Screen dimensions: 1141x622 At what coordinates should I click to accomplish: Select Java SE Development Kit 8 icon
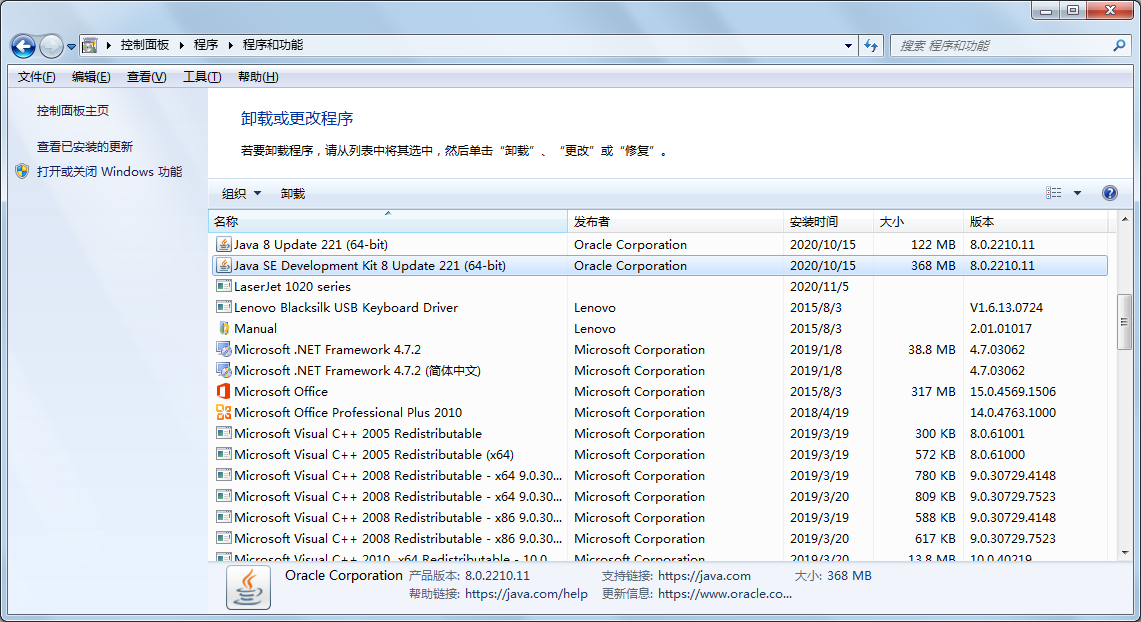[x=223, y=266]
